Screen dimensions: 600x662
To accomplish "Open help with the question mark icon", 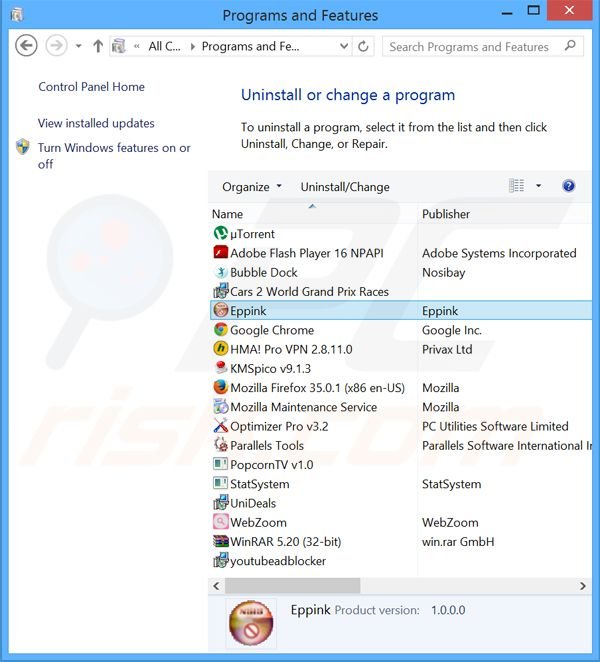I will click(x=568, y=186).
